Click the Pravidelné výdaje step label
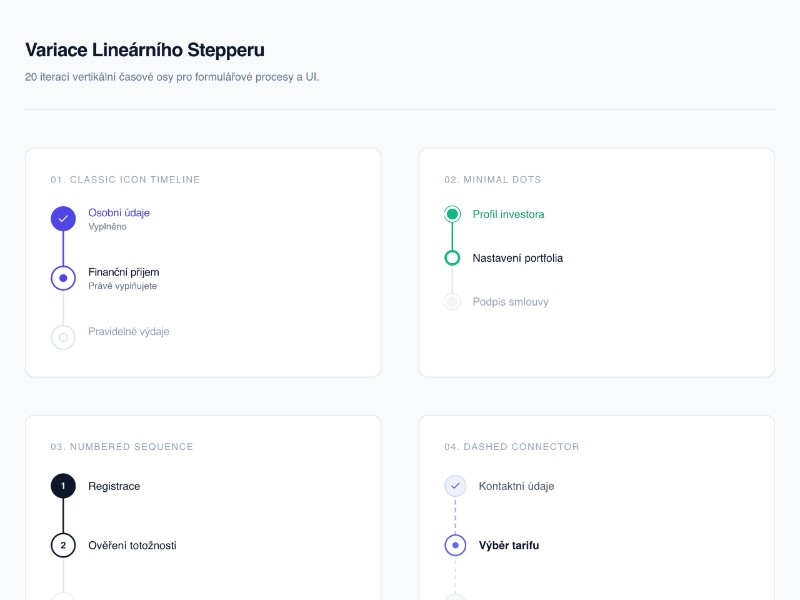Screen dimensions: 800x600 [x=128, y=331]
